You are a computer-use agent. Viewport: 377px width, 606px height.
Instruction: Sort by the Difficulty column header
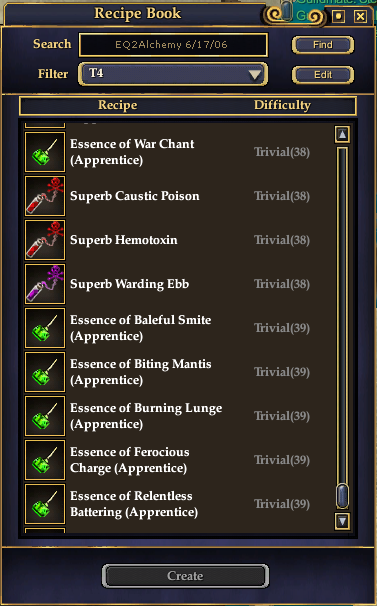(x=282, y=105)
